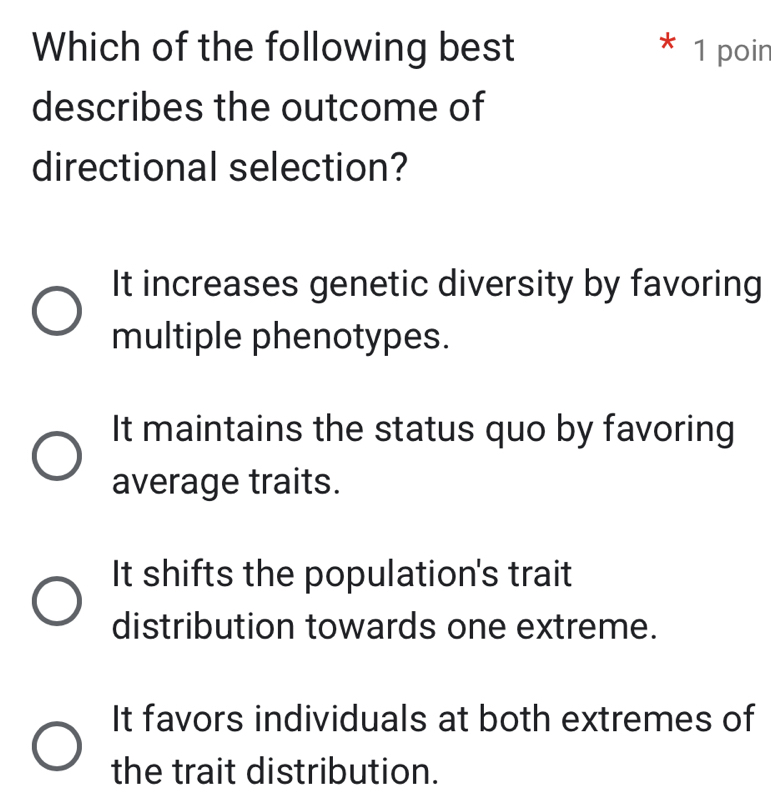771x808 pixels.
Task: Select text 'It increases genetic diversity by favoring'
Action: [x=437, y=285]
